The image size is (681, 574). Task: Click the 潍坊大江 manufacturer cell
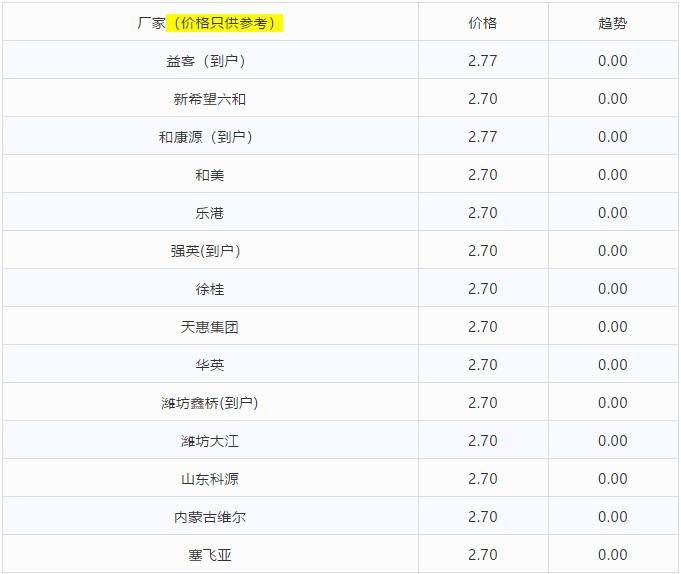pos(210,441)
